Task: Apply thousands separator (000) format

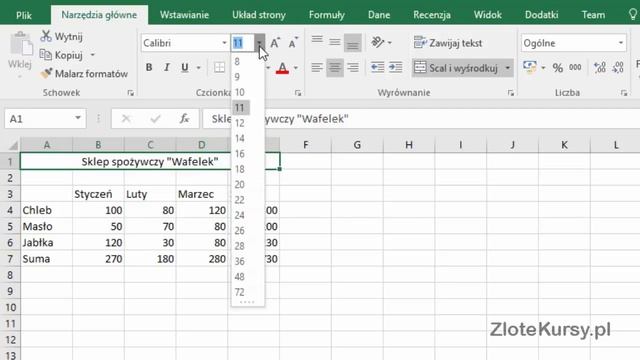Action: tap(576, 68)
